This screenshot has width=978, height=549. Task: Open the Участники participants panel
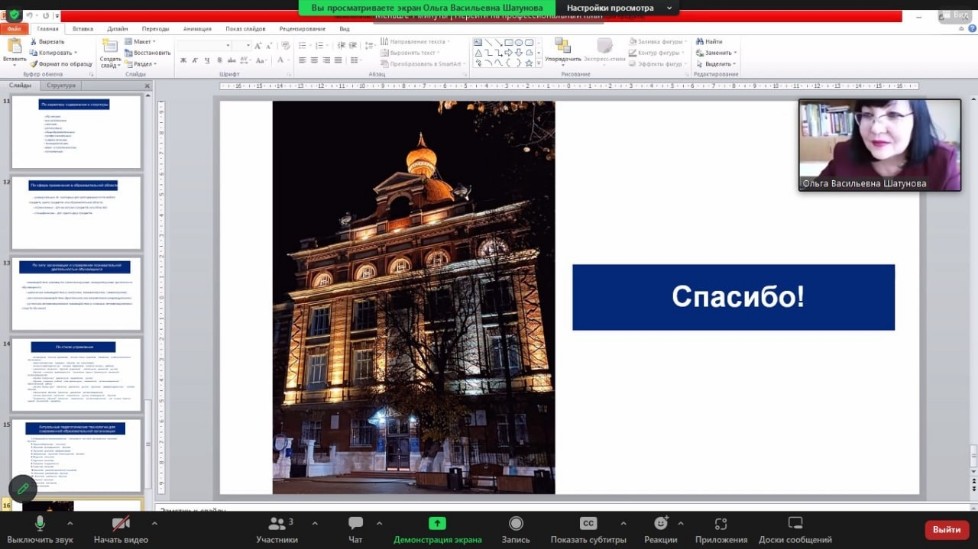(x=276, y=529)
